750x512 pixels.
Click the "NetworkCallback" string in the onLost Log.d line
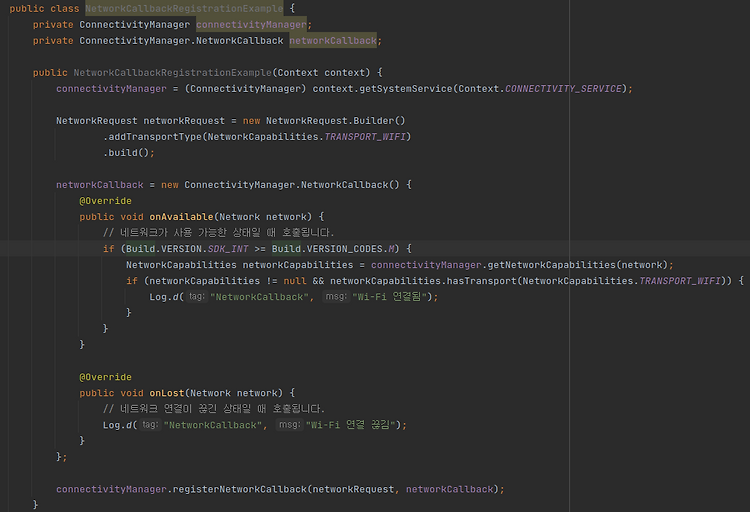(213, 425)
